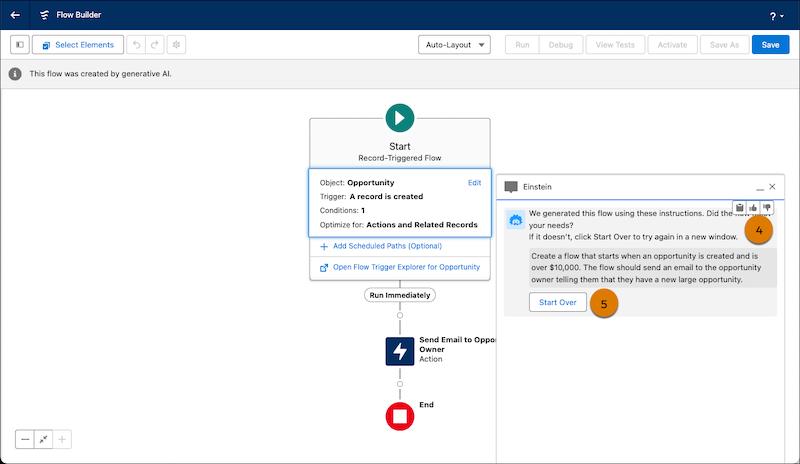Open flow settings gear icon
The image size is (800, 464).
pyautogui.click(x=177, y=45)
